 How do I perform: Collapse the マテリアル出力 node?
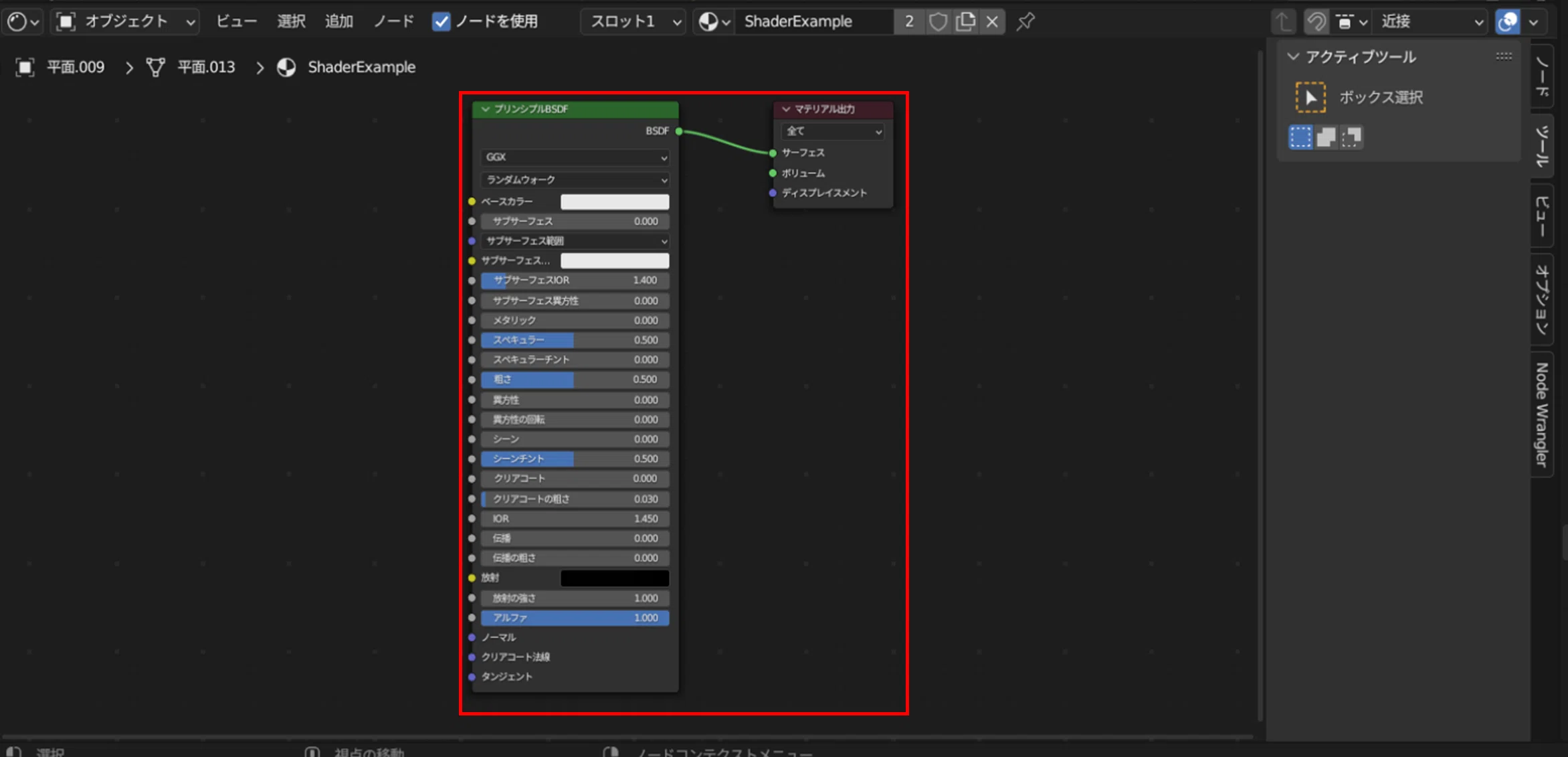pyautogui.click(x=786, y=109)
